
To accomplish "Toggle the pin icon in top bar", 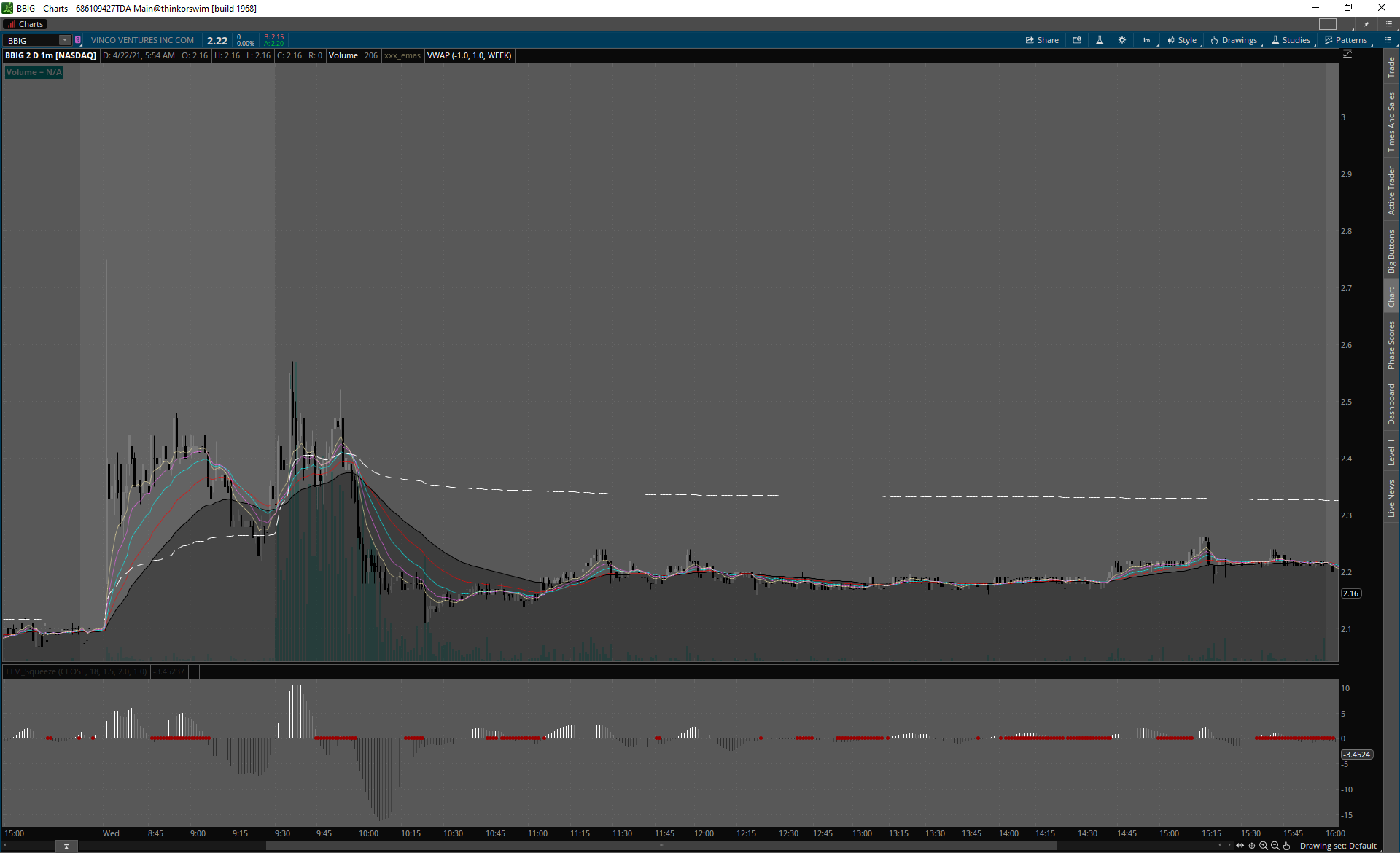I will 1366,24.
